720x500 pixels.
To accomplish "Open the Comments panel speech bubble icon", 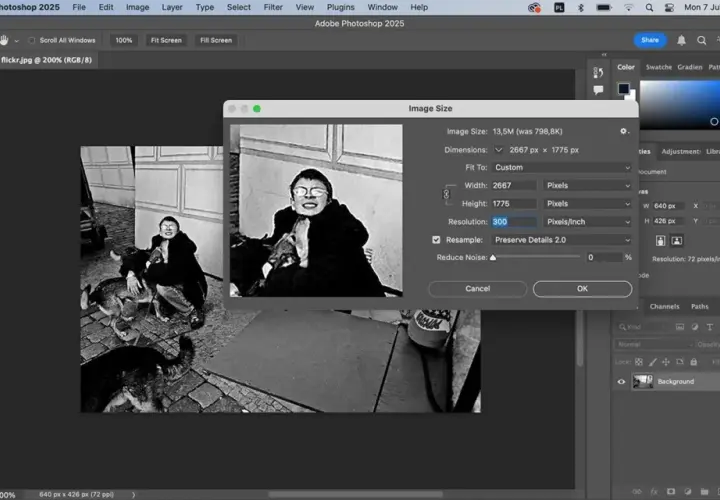I will (x=598, y=90).
